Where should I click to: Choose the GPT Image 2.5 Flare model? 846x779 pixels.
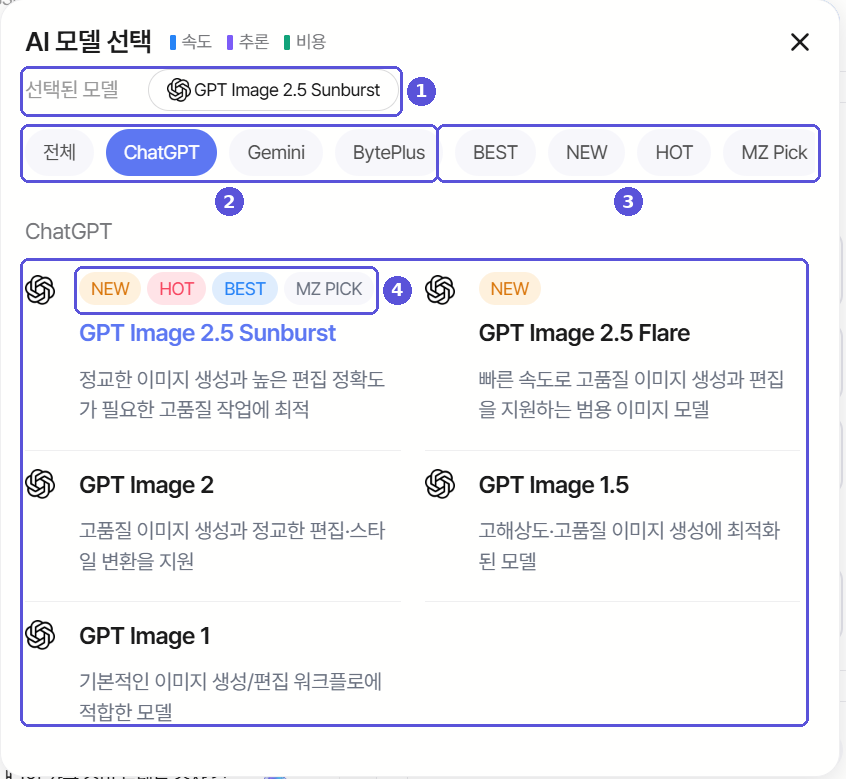click(584, 333)
